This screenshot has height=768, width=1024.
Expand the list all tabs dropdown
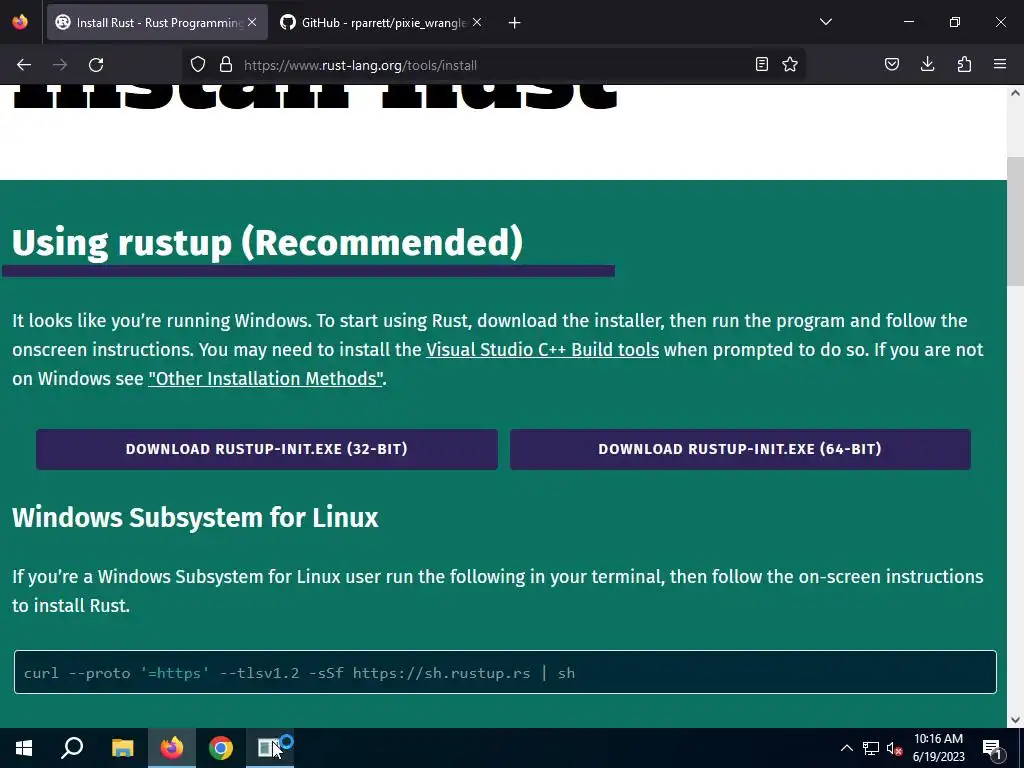tap(826, 22)
